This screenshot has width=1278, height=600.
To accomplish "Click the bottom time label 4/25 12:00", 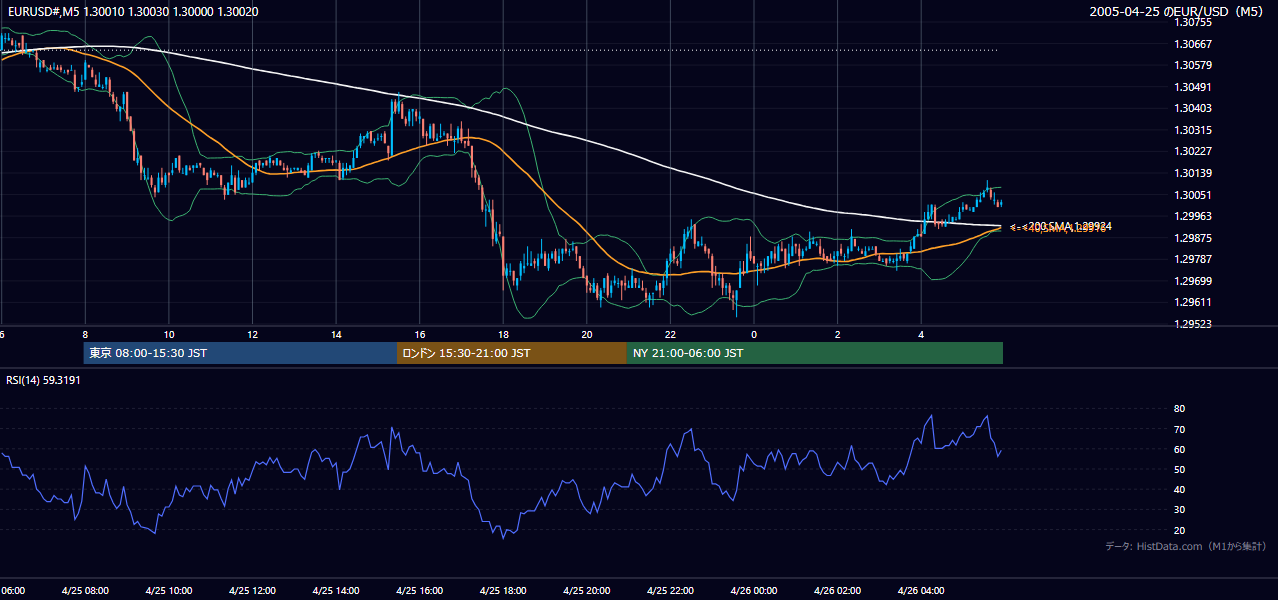I will pyautogui.click(x=252, y=590).
